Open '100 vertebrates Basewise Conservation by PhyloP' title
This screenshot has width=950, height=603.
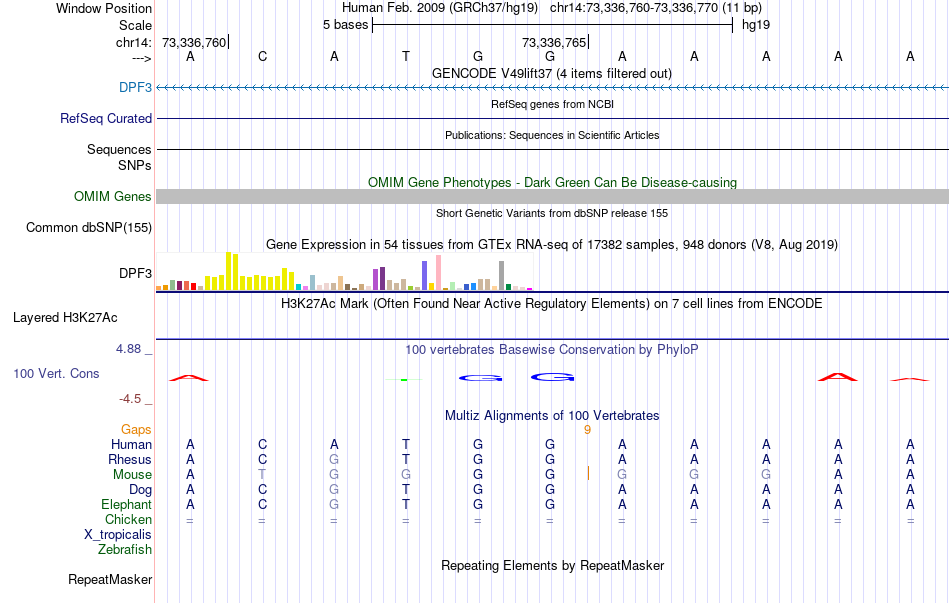point(552,350)
